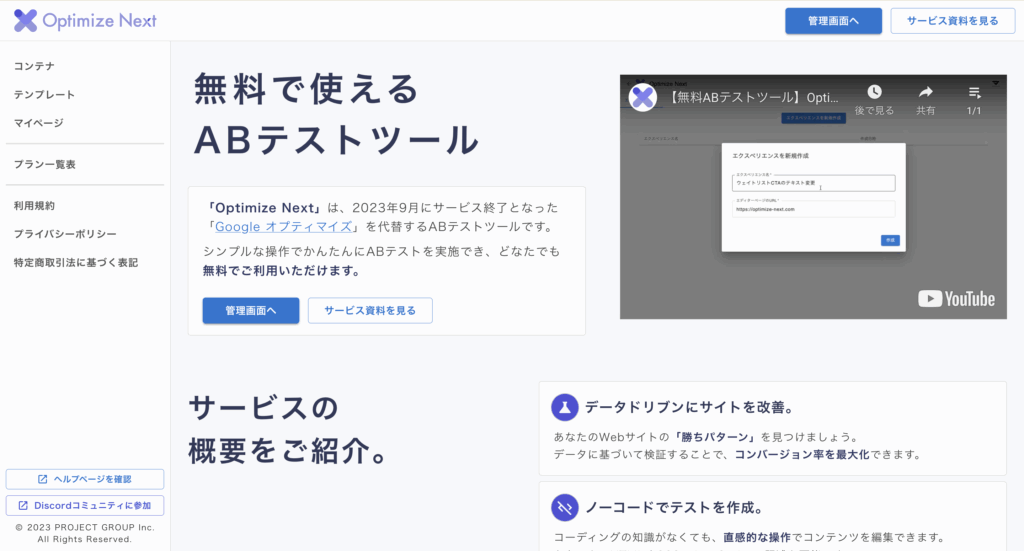
Task: Open 特定商取引法に基づく表記 link
Action: coord(75,262)
